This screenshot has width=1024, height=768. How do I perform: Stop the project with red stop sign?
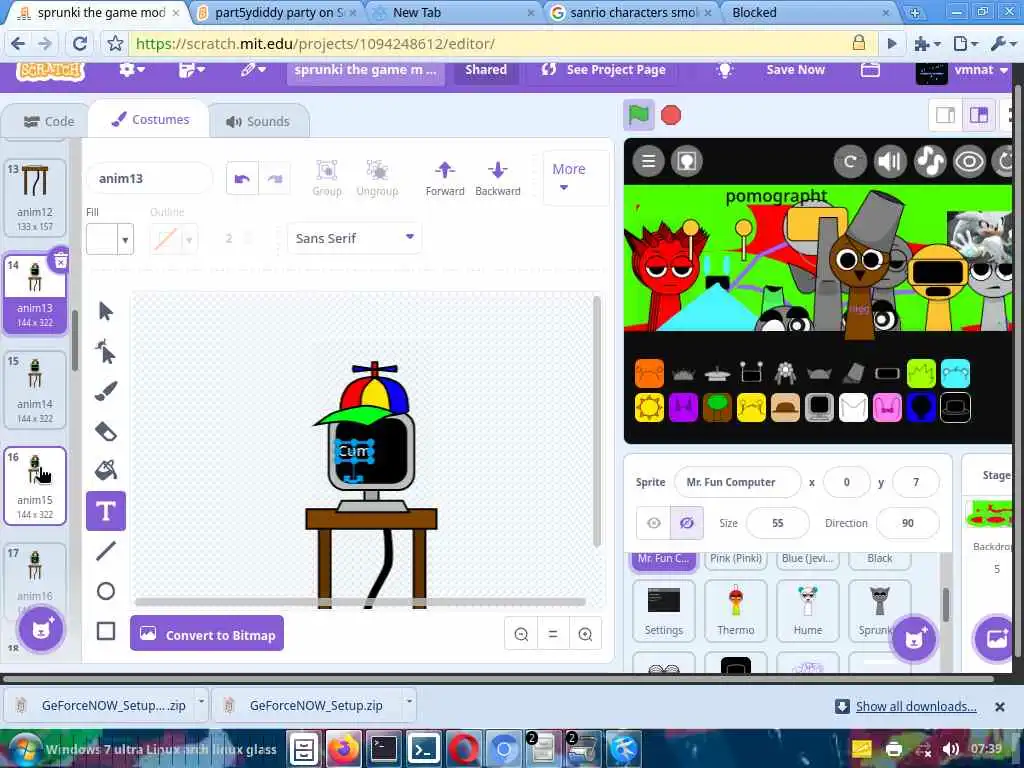(671, 116)
